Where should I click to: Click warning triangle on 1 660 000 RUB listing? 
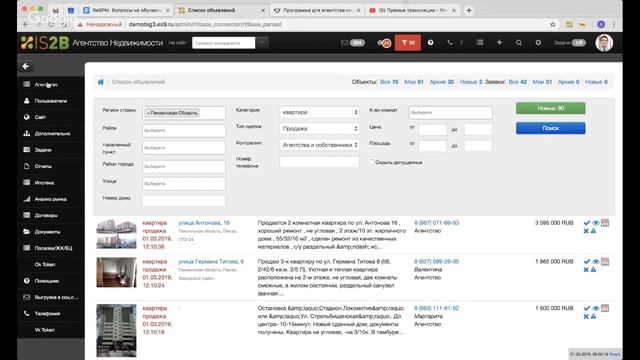(x=593, y=270)
